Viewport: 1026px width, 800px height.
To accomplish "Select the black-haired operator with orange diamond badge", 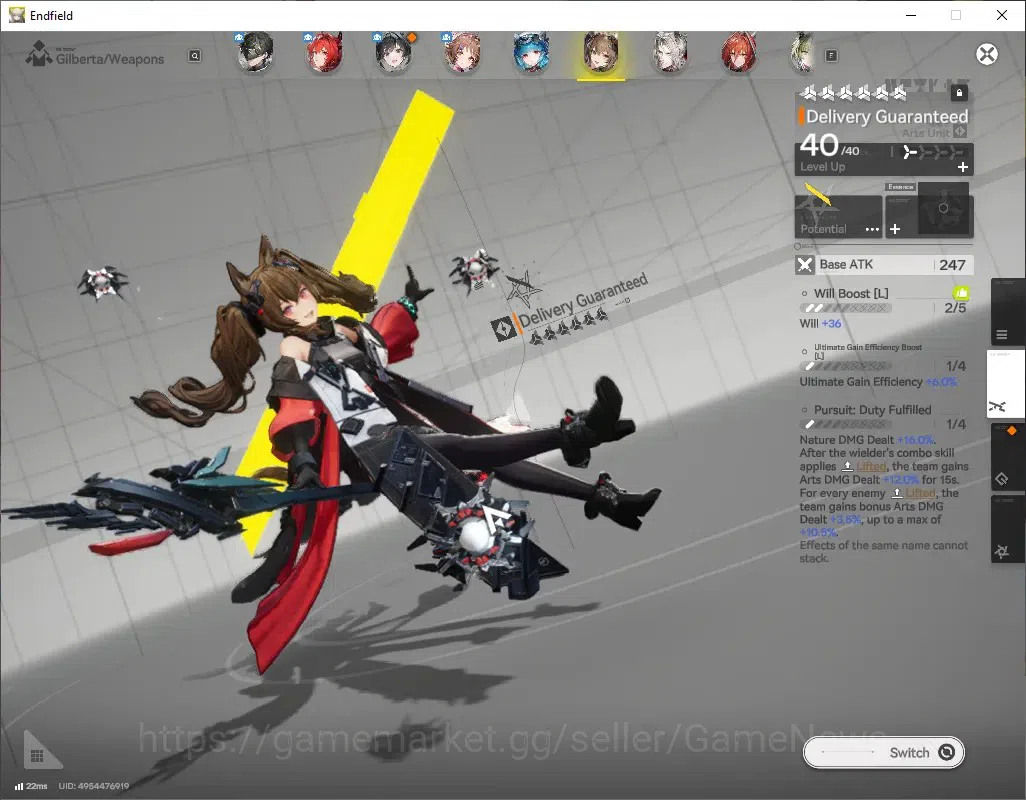I will pyautogui.click(x=394, y=52).
